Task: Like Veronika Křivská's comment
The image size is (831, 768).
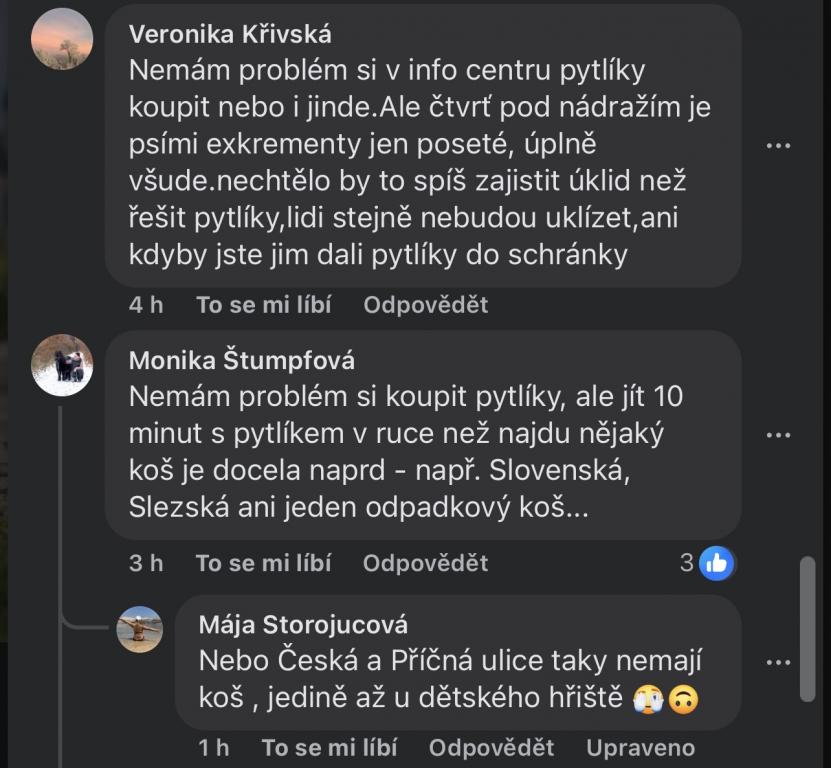Action: tap(263, 305)
